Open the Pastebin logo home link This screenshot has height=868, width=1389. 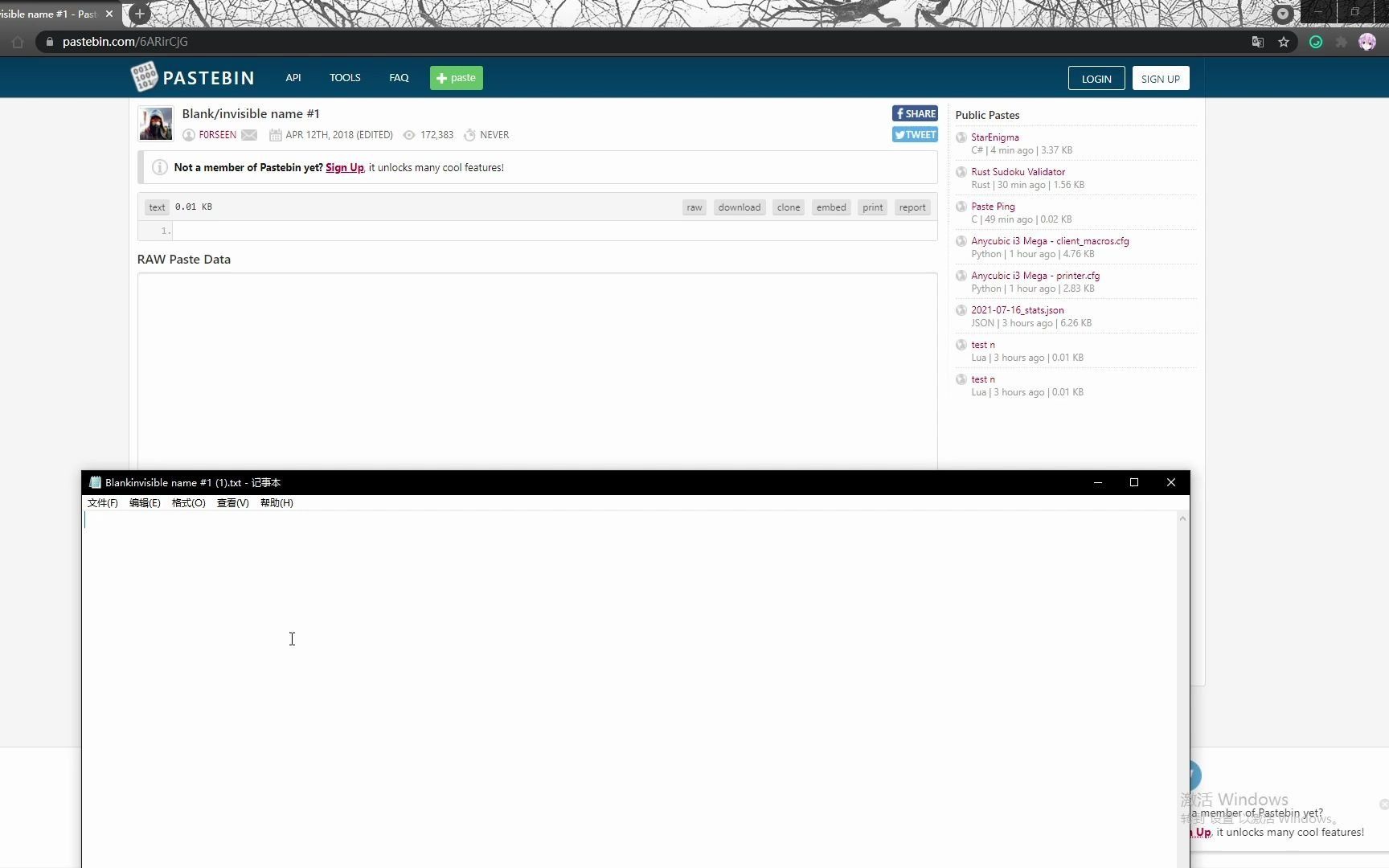pyautogui.click(x=193, y=77)
